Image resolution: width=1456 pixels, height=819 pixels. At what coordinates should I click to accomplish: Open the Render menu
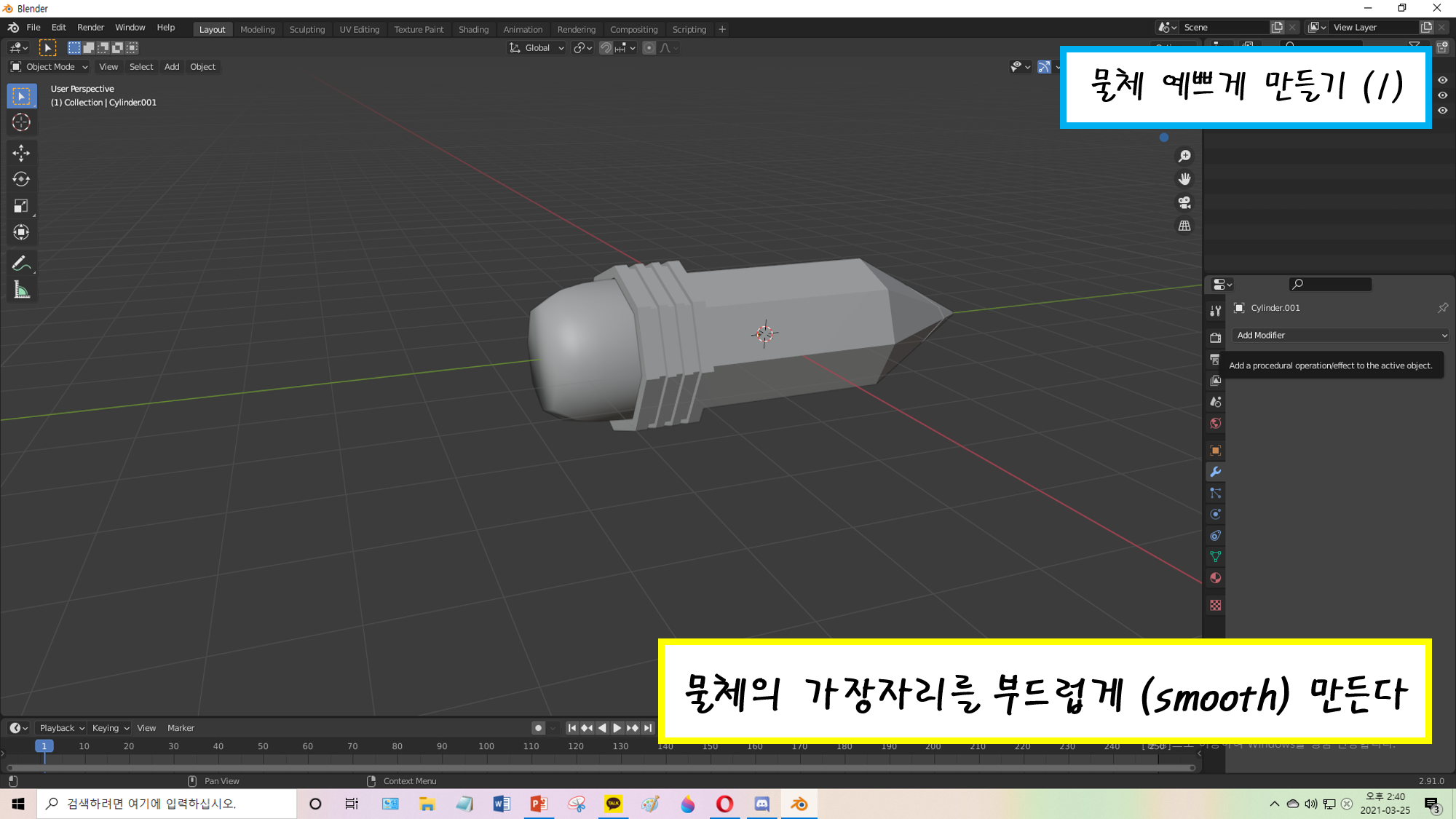pyautogui.click(x=90, y=28)
